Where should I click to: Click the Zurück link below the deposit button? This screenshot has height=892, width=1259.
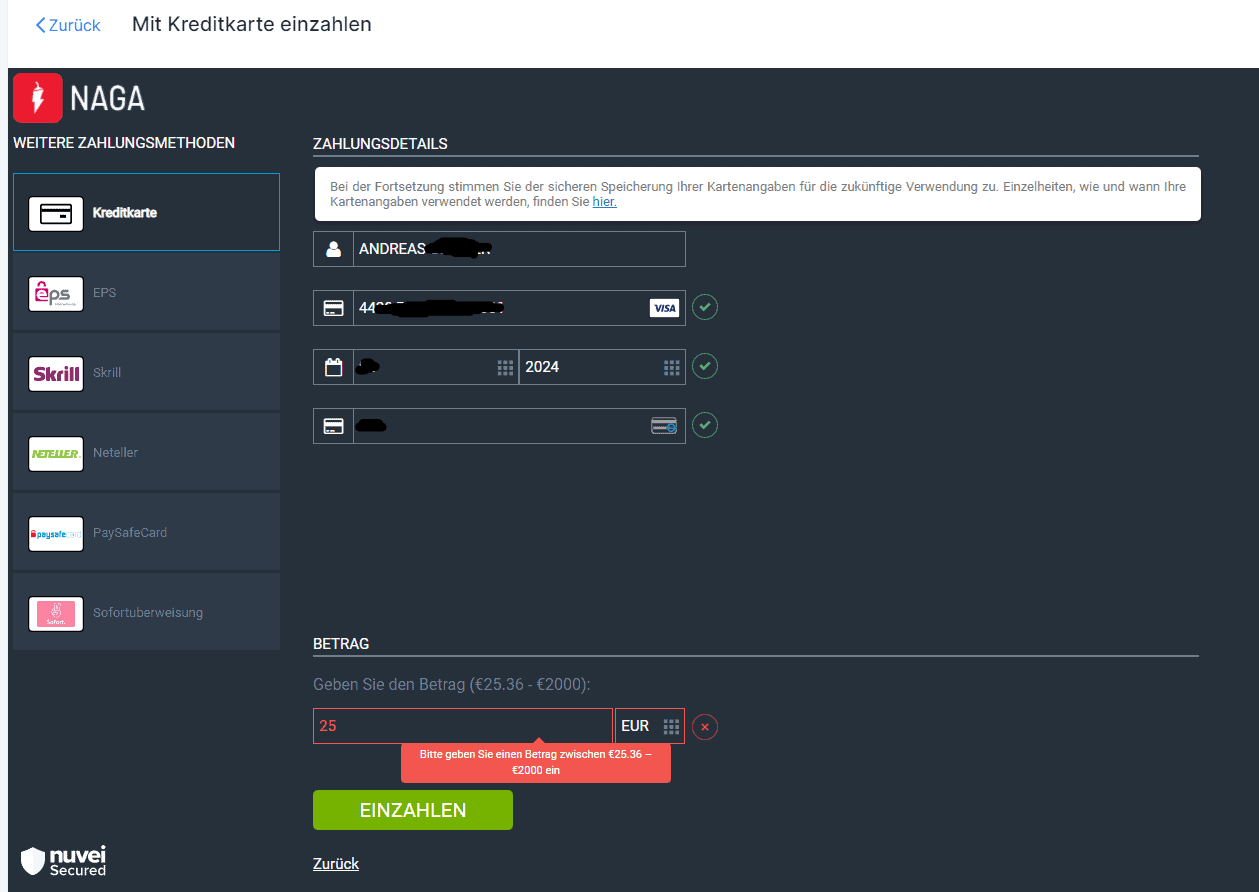pos(336,863)
